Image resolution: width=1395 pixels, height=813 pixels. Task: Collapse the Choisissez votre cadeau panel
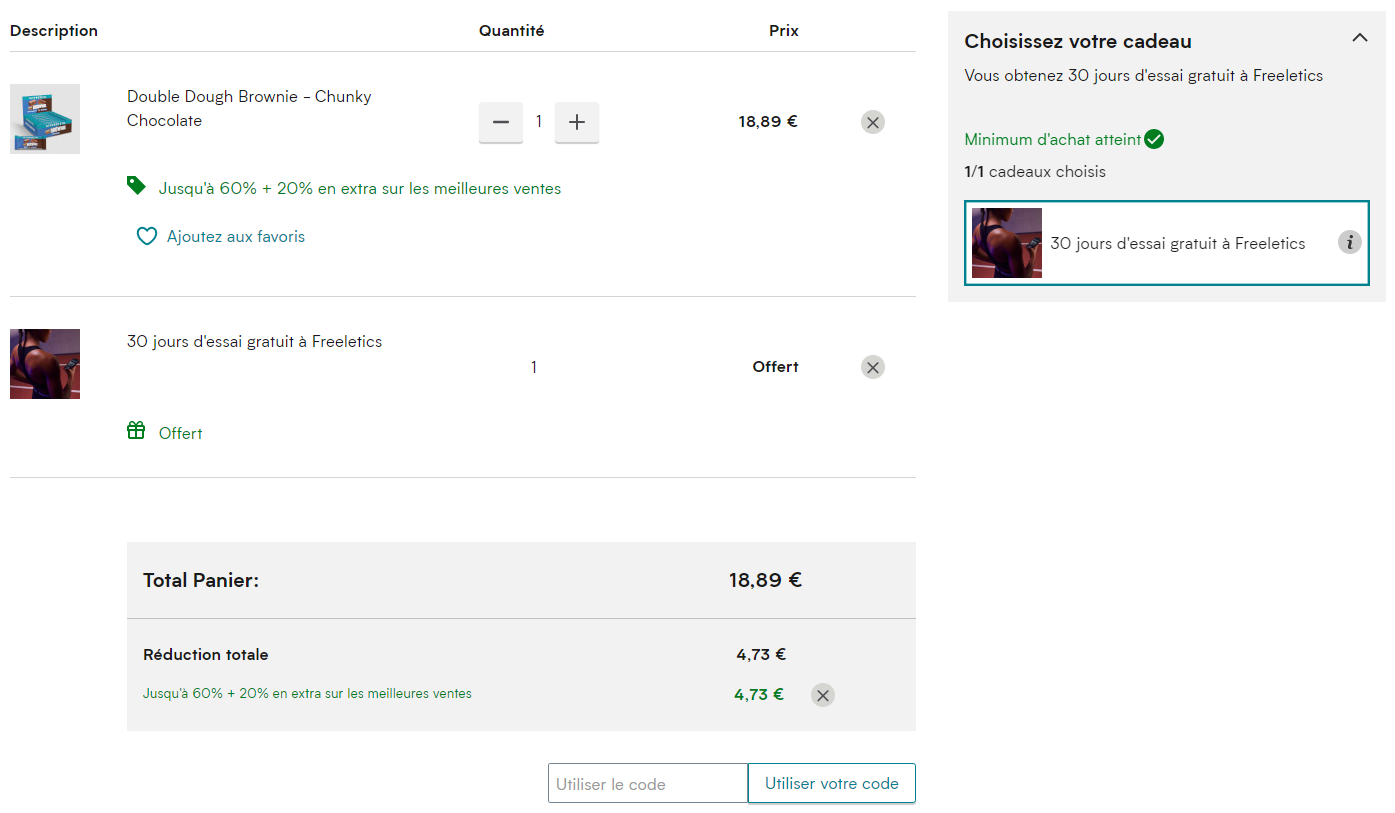[x=1359, y=38]
